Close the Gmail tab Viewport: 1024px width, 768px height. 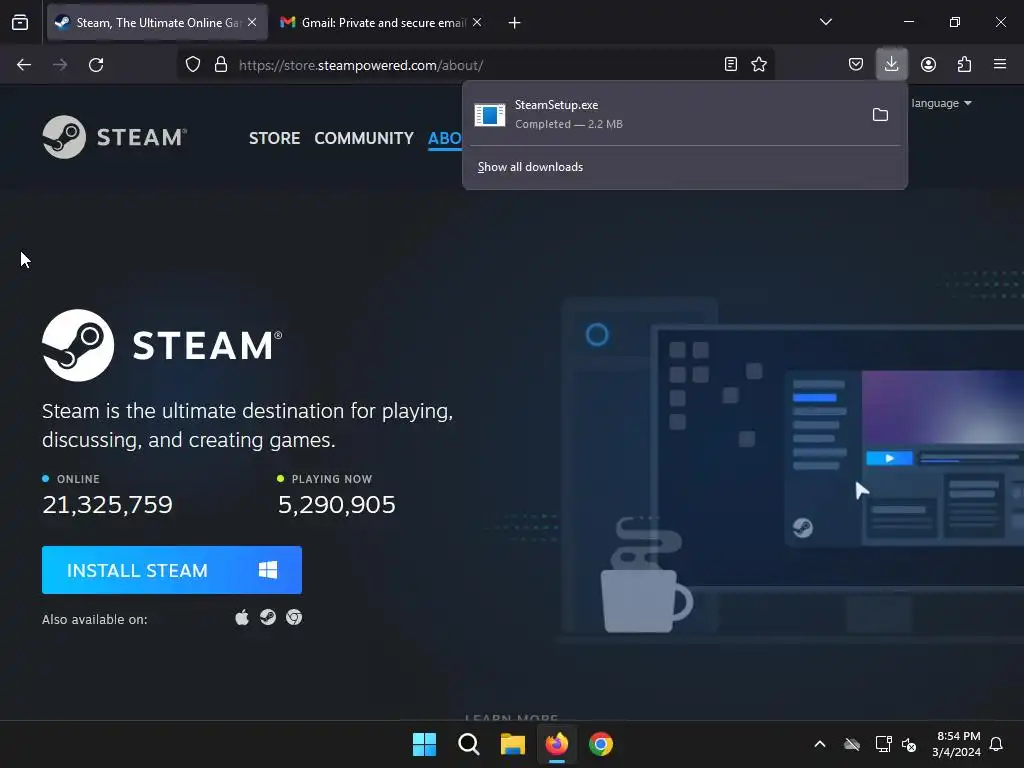[477, 22]
